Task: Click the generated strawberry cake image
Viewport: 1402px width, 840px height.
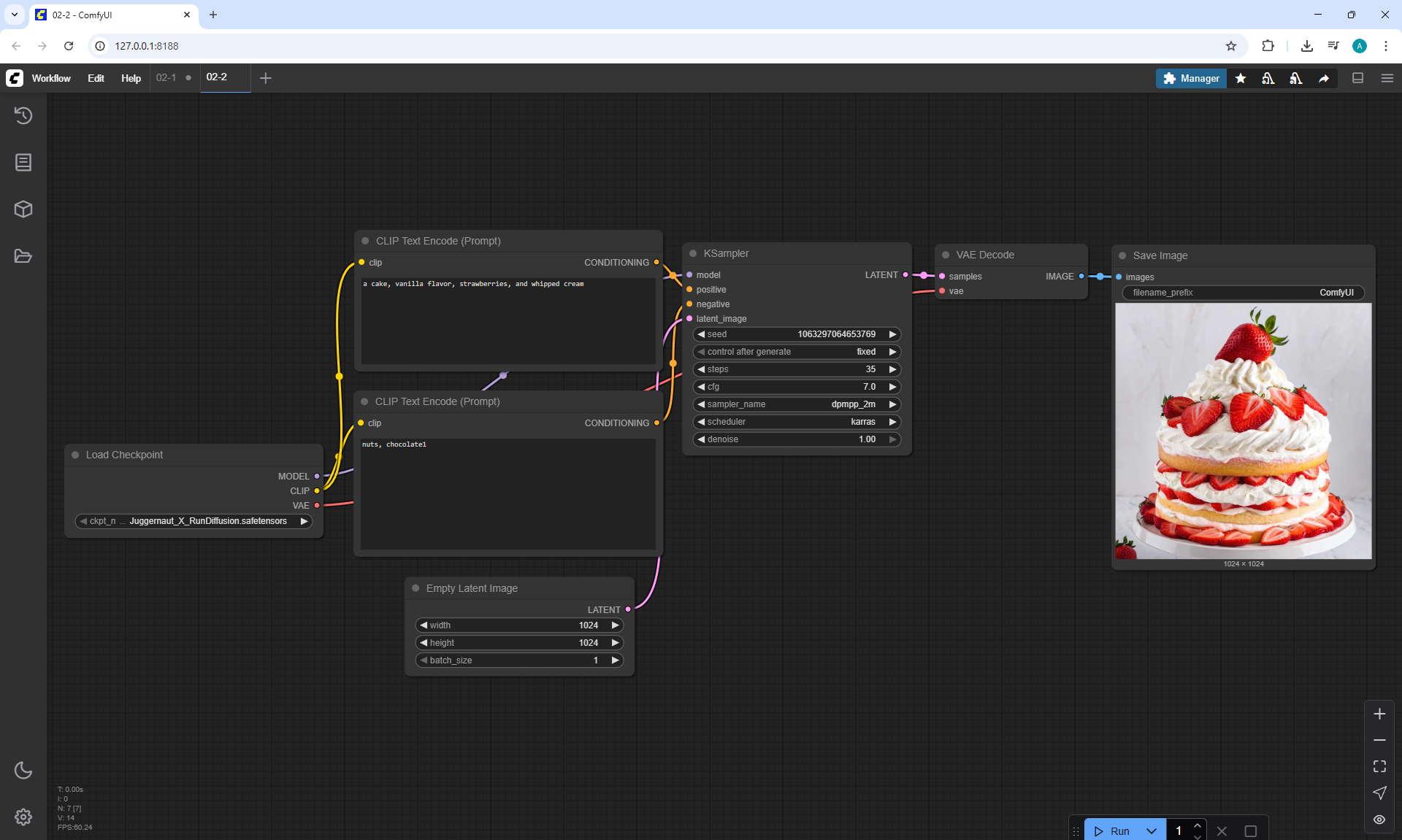Action: pos(1243,431)
